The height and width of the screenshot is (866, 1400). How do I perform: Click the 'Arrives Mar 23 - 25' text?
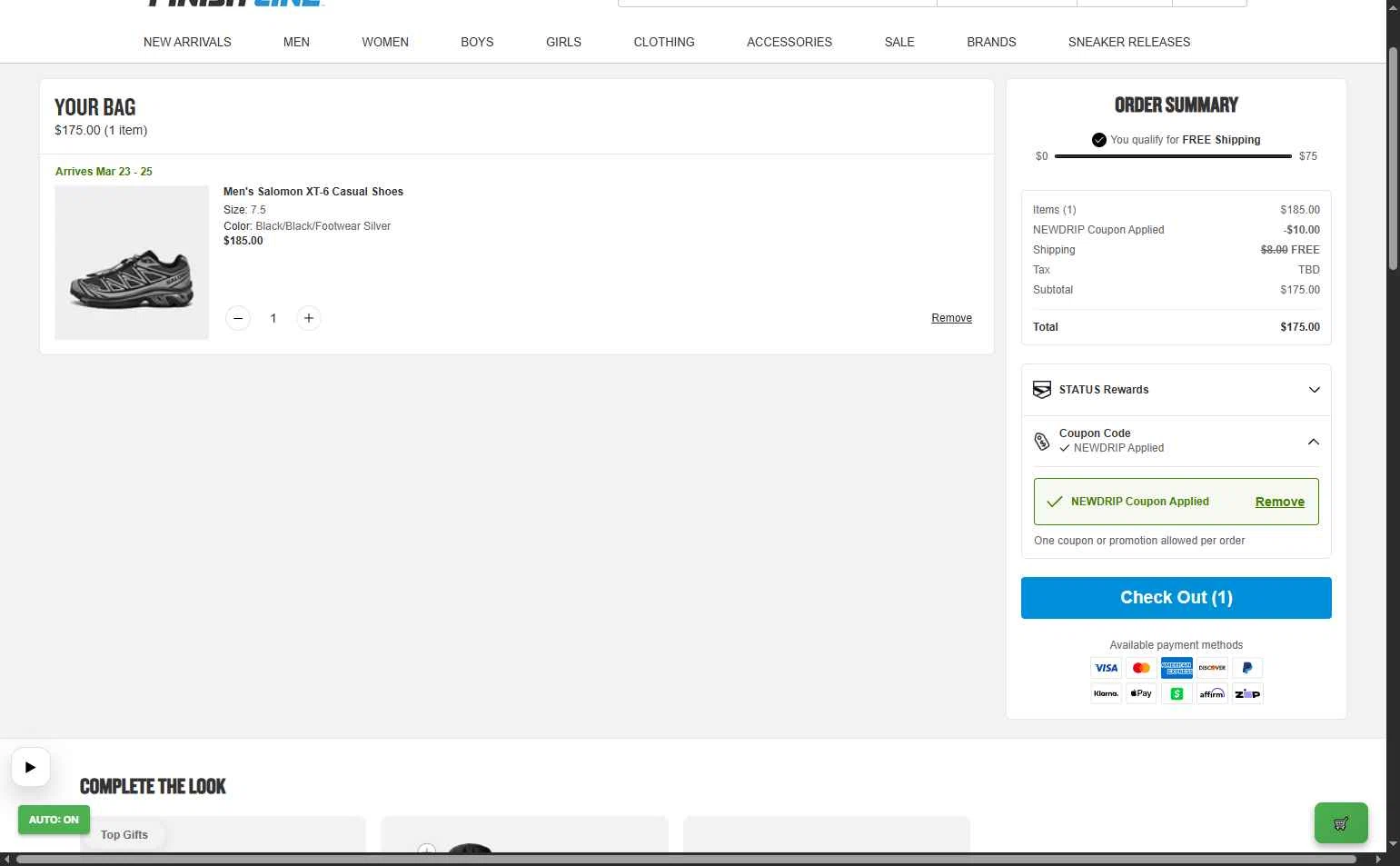tap(104, 172)
